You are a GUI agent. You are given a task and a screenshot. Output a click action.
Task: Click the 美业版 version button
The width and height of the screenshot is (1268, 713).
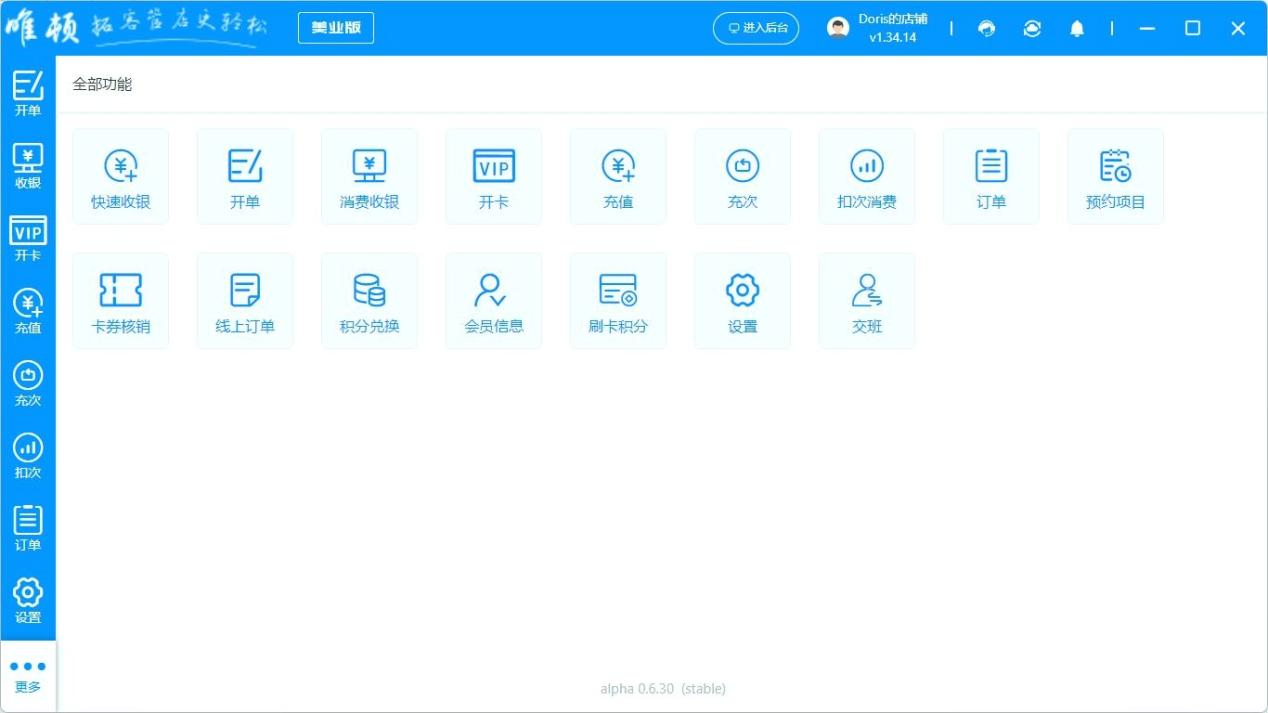[336, 28]
